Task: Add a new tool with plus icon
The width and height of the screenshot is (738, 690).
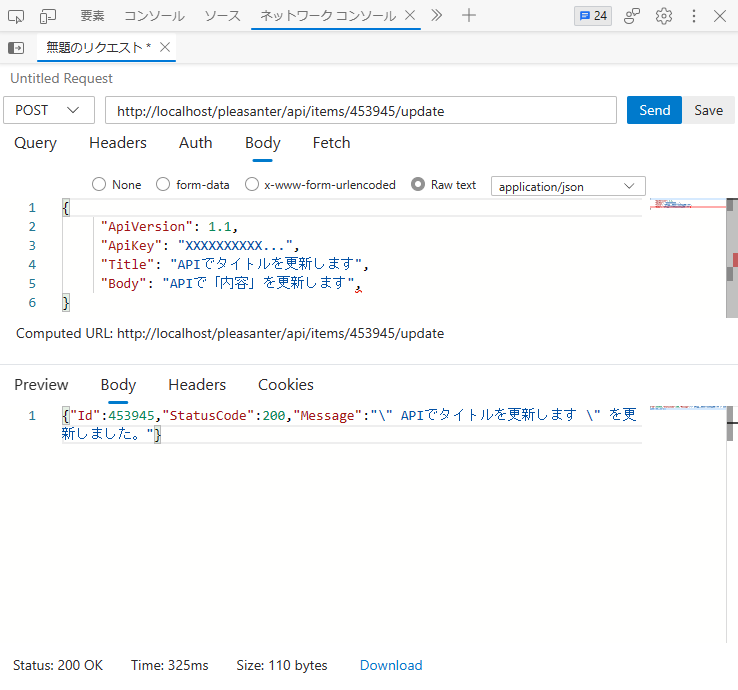Action: pyautogui.click(x=468, y=16)
